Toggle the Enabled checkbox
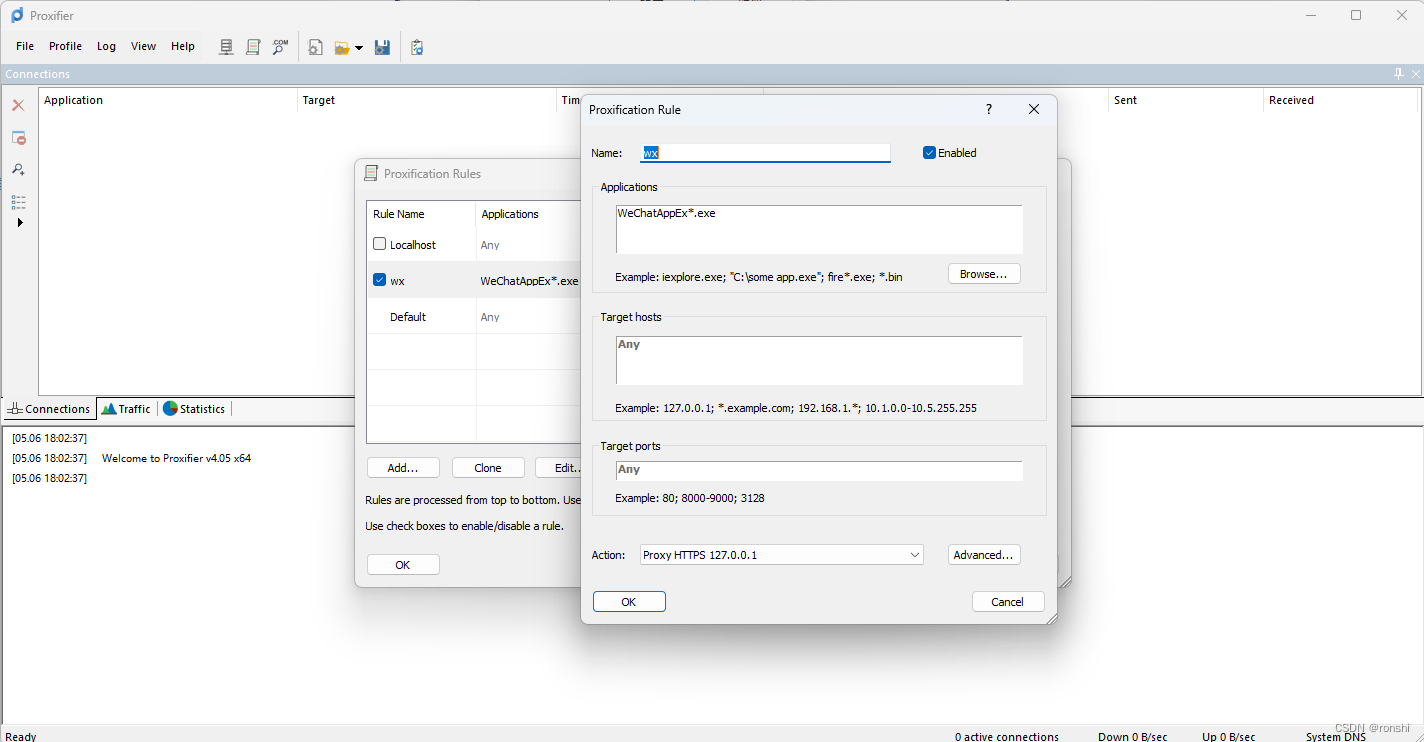The image size is (1424, 742). pyautogui.click(x=929, y=153)
